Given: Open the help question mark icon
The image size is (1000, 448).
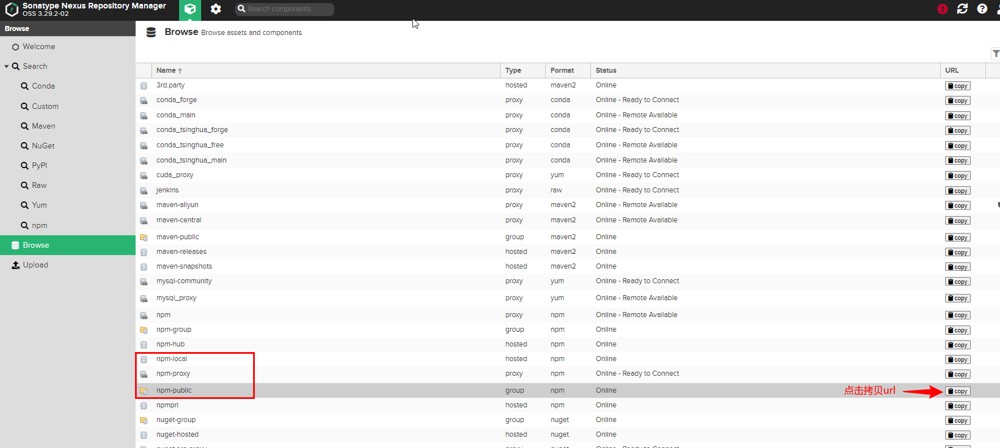Looking at the screenshot, I should coord(982,10).
